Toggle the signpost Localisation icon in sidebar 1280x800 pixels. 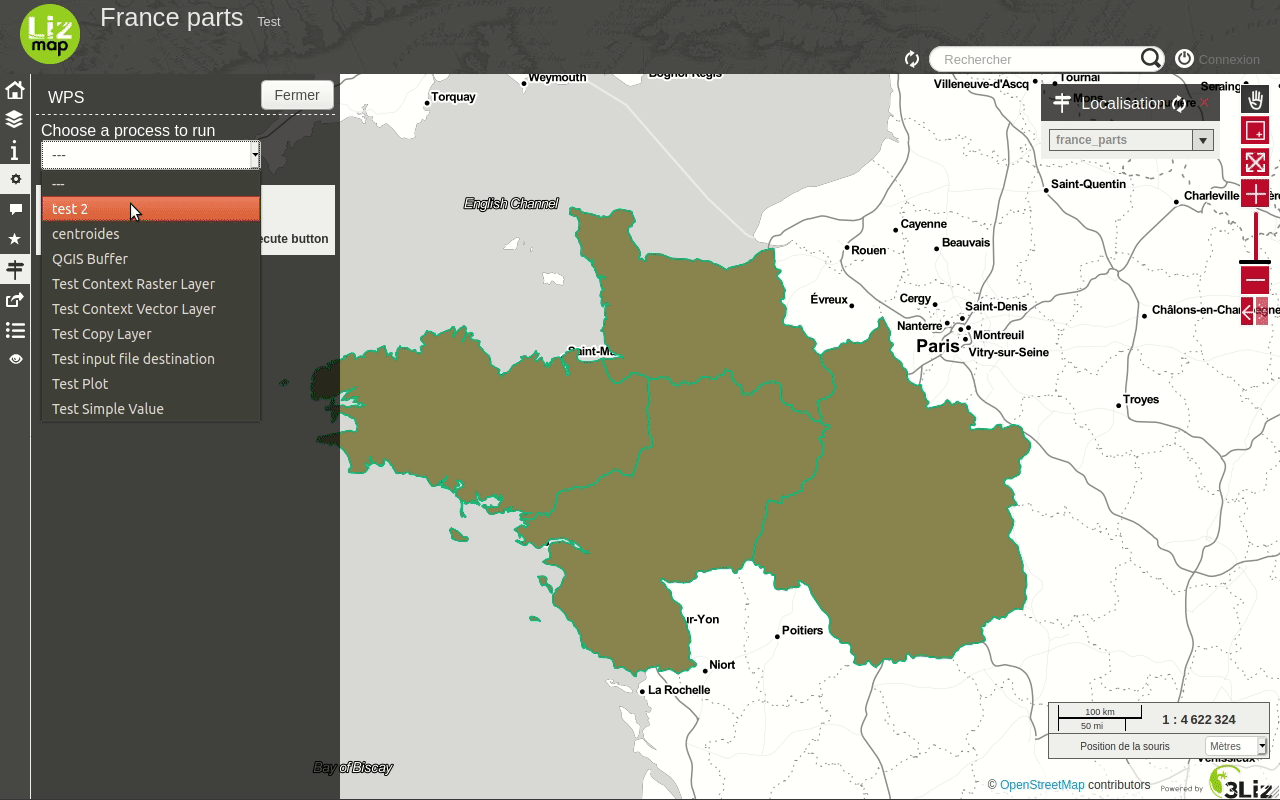(14, 269)
